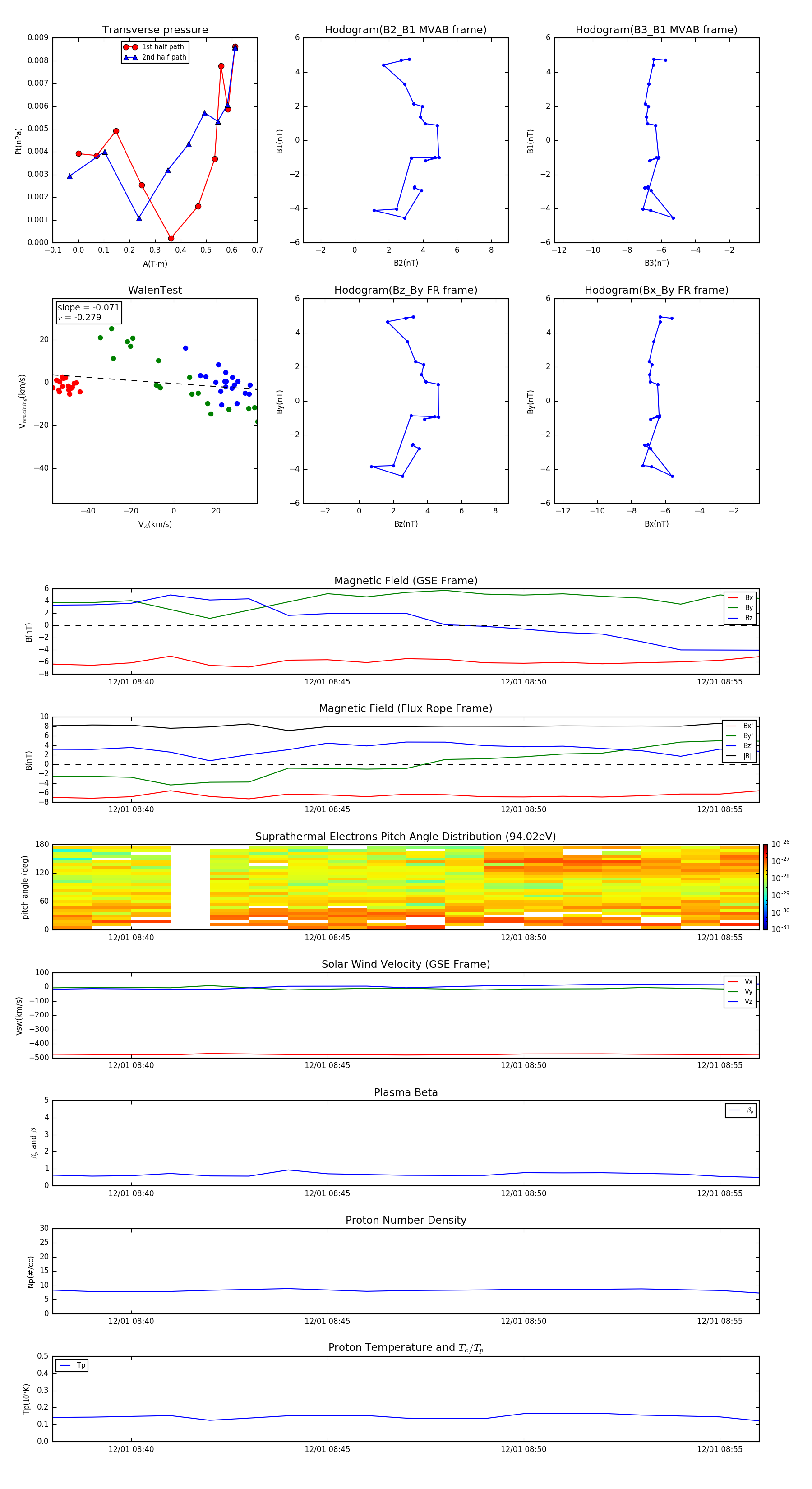
Task: Click the lowest red marker in Transverse pressure
Action: click(x=171, y=238)
